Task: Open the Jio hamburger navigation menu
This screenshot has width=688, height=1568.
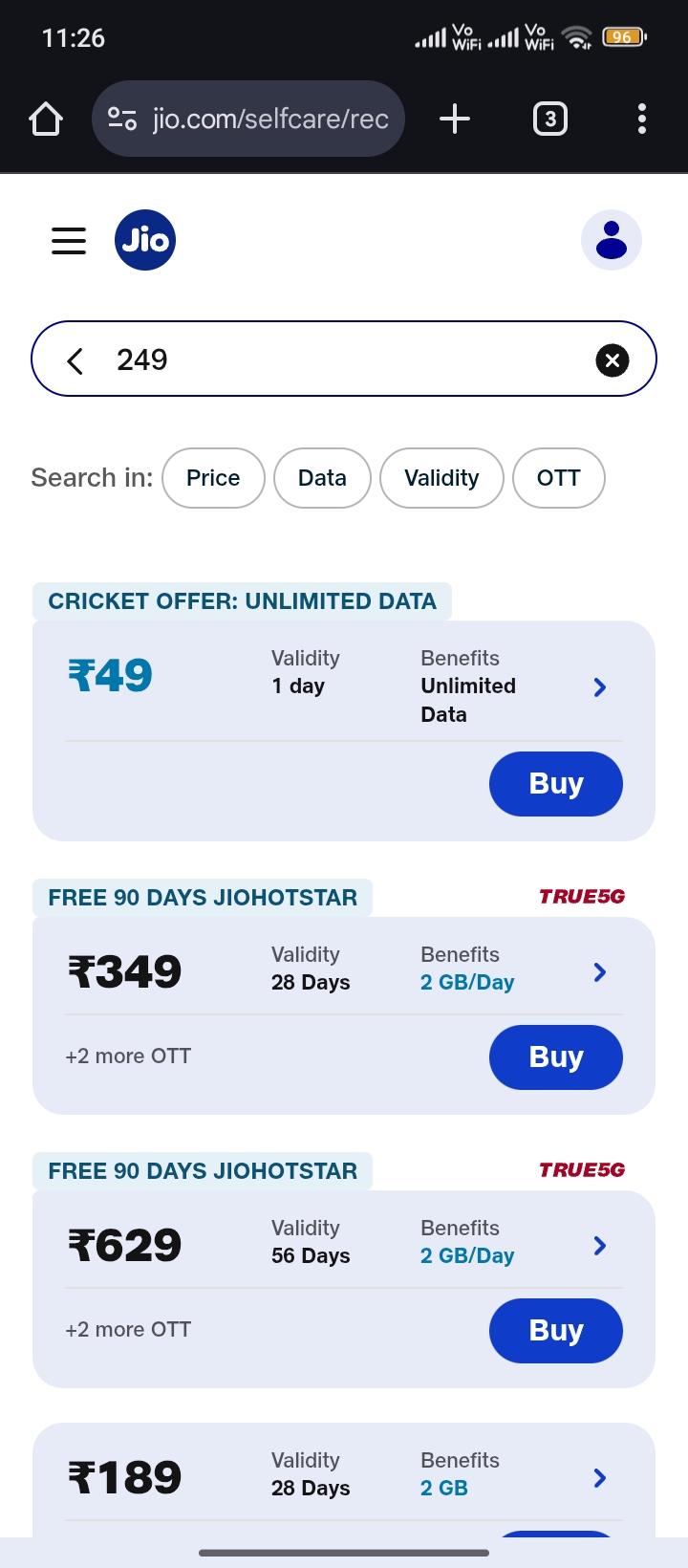Action: pos(68,240)
